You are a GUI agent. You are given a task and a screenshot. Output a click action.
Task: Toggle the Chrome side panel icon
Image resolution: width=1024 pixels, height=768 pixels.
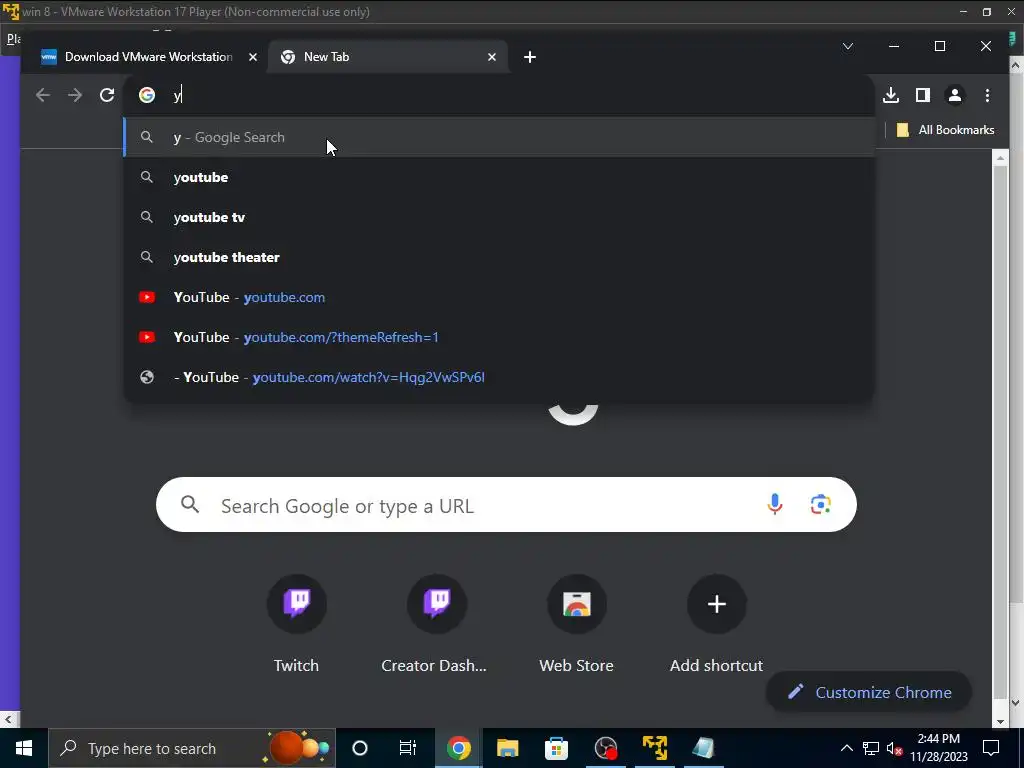[x=922, y=95]
